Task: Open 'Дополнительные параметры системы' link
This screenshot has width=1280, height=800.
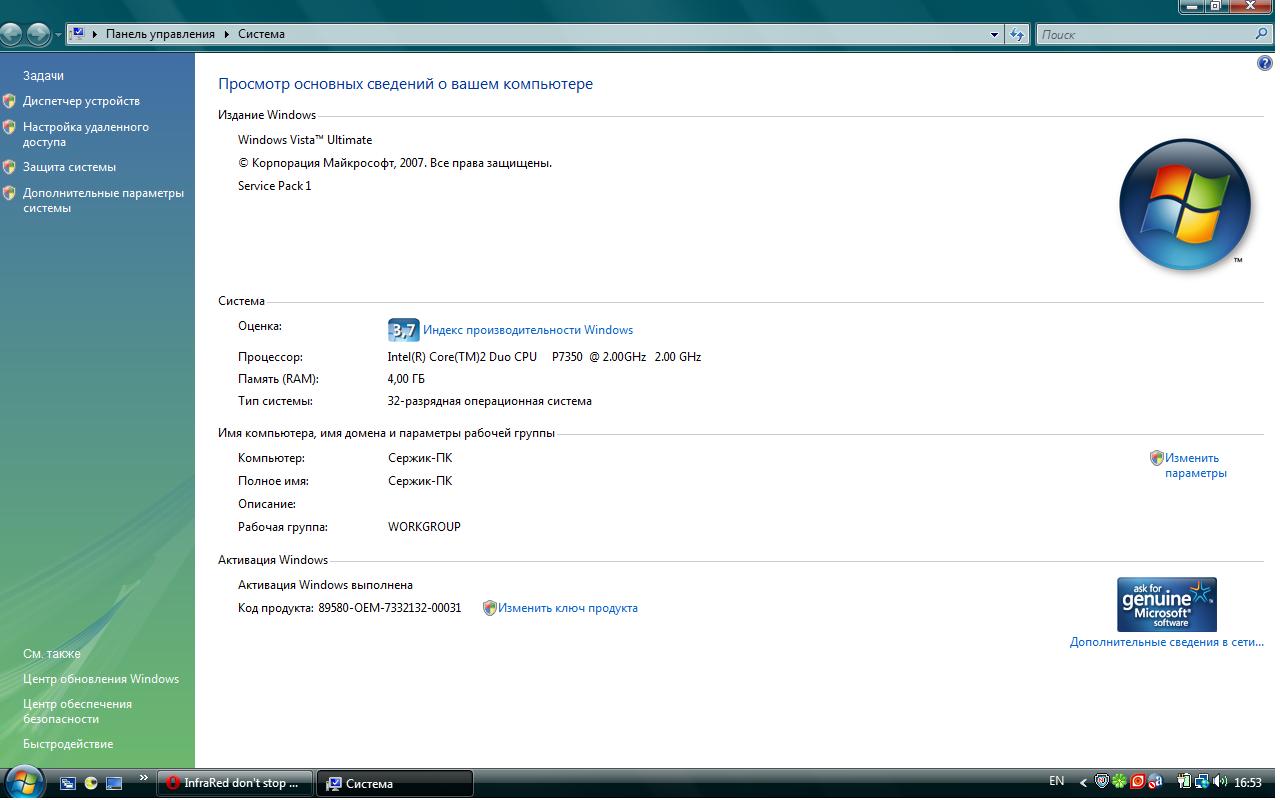Action: tap(103, 200)
